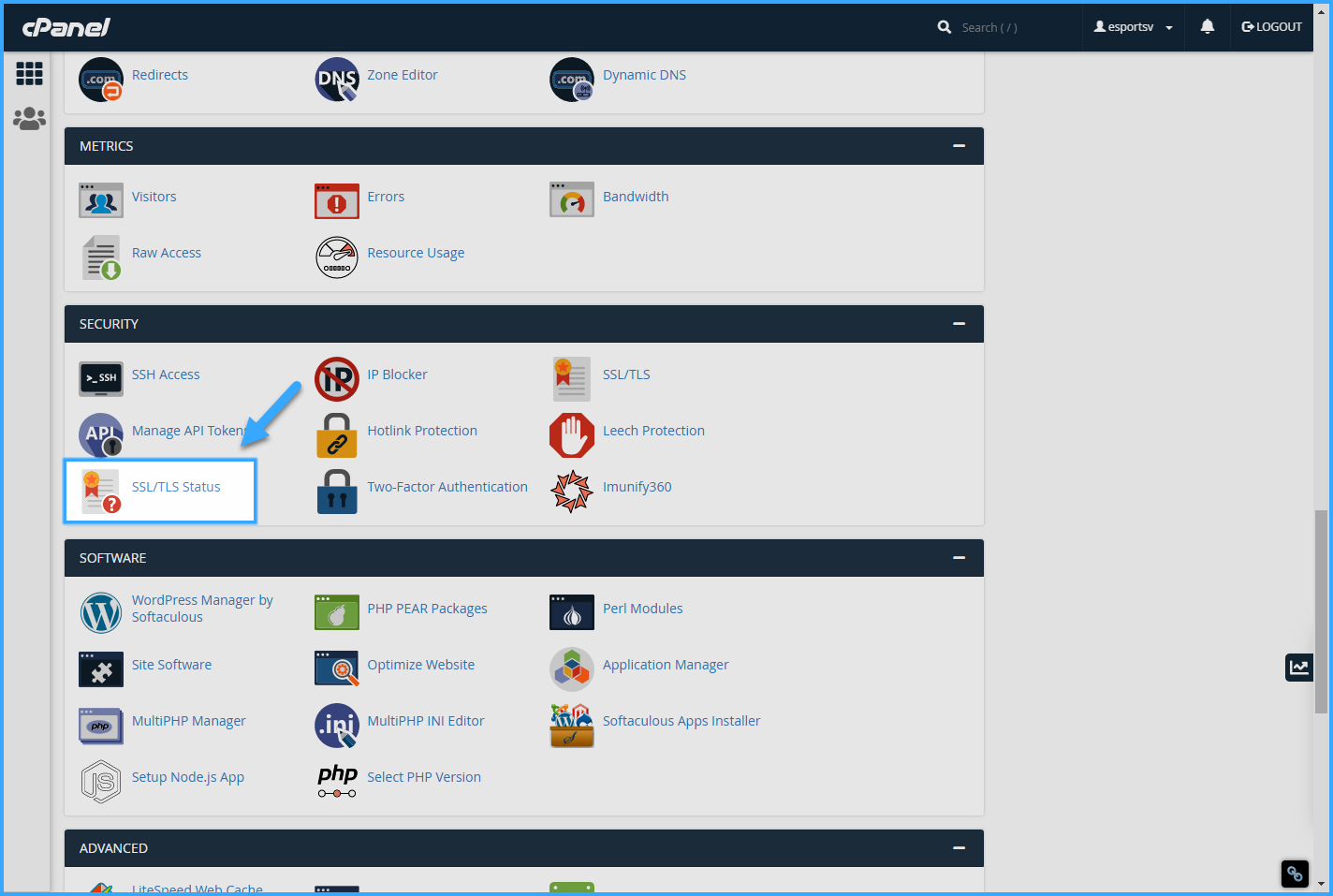The height and width of the screenshot is (896, 1333).
Task: Open the Raw Access icon
Action: tap(101, 257)
